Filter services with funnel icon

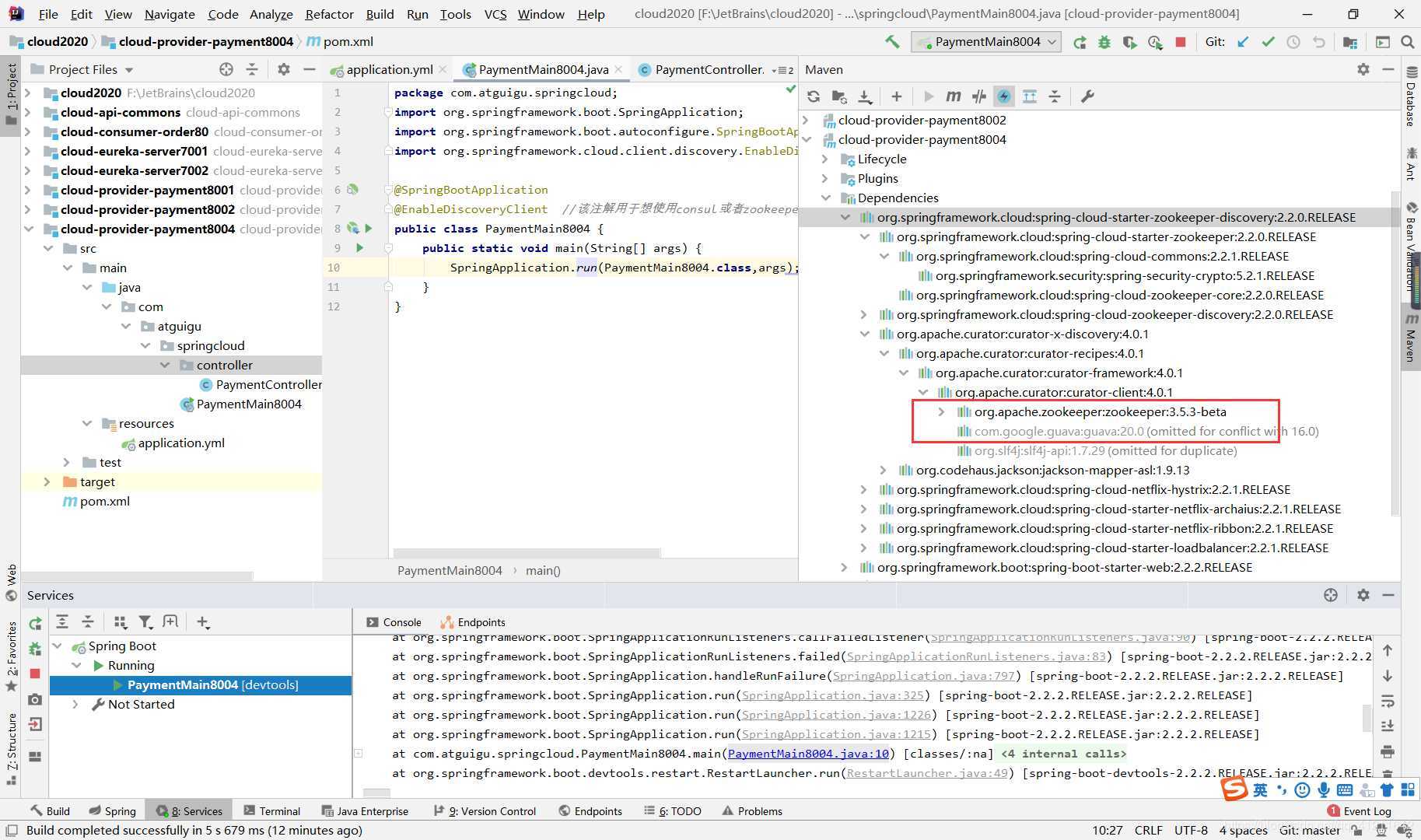145,621
